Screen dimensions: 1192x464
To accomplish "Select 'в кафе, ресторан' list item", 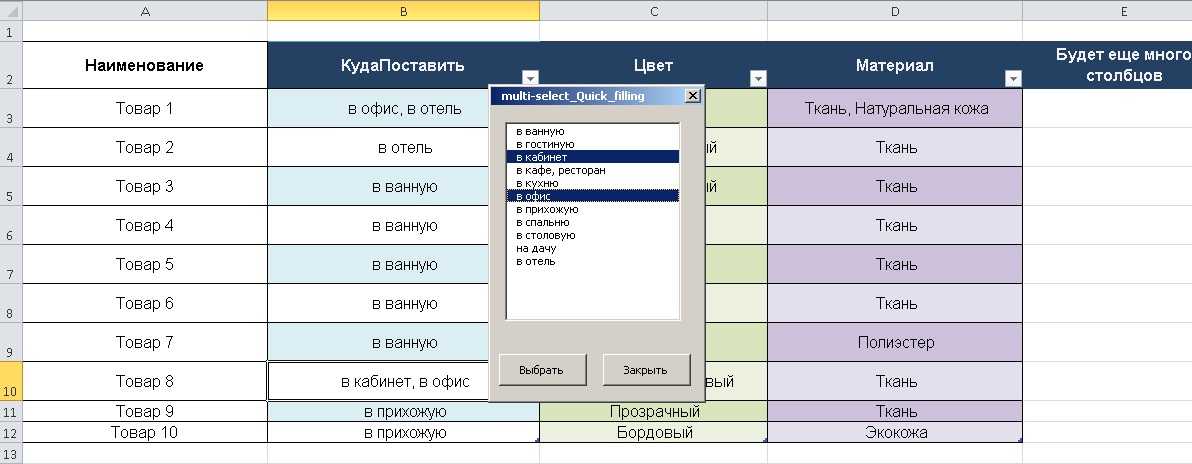I will [x=592, y=170].
